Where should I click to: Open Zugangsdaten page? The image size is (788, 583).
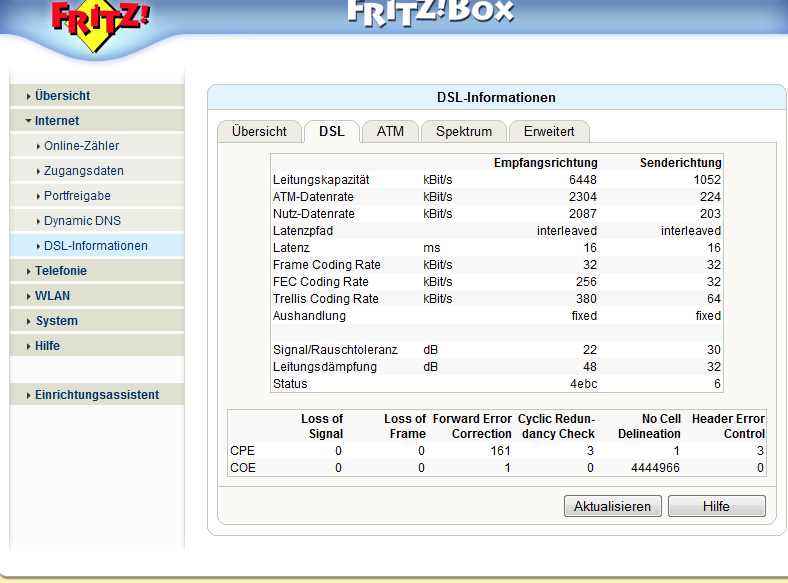tap(97, 171)
